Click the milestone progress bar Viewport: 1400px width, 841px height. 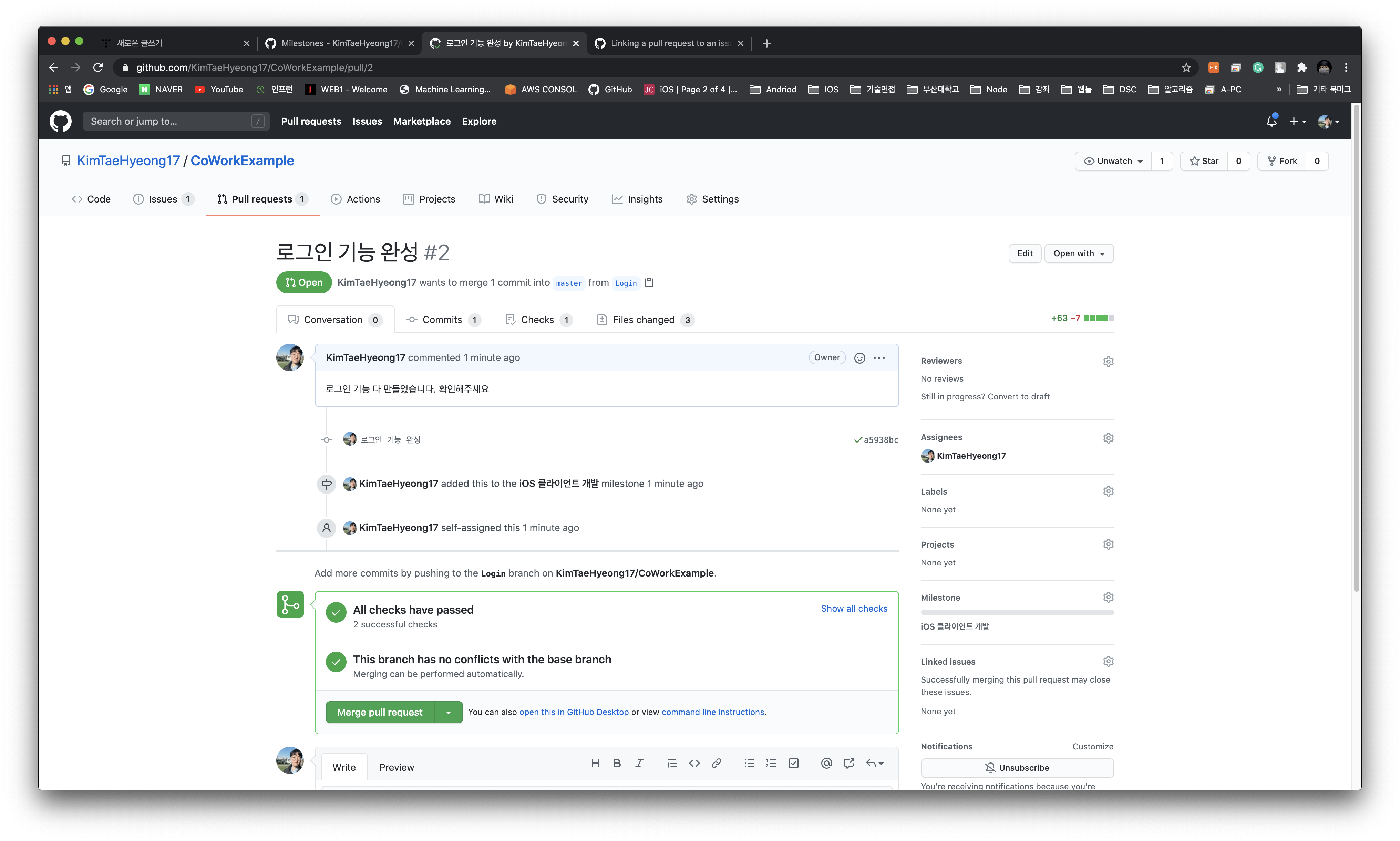1017,613
